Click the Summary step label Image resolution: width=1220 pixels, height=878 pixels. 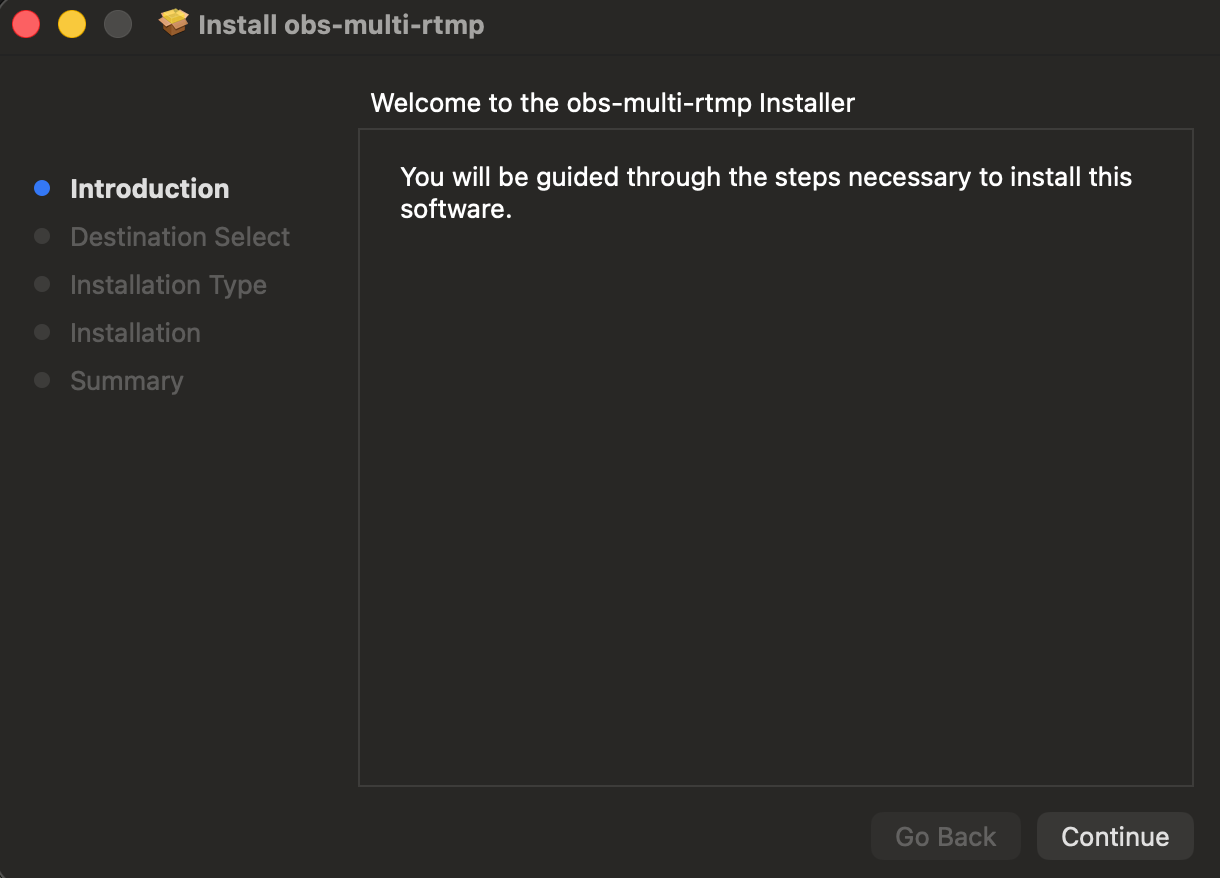pyautogui.click(x=127, y=381)
